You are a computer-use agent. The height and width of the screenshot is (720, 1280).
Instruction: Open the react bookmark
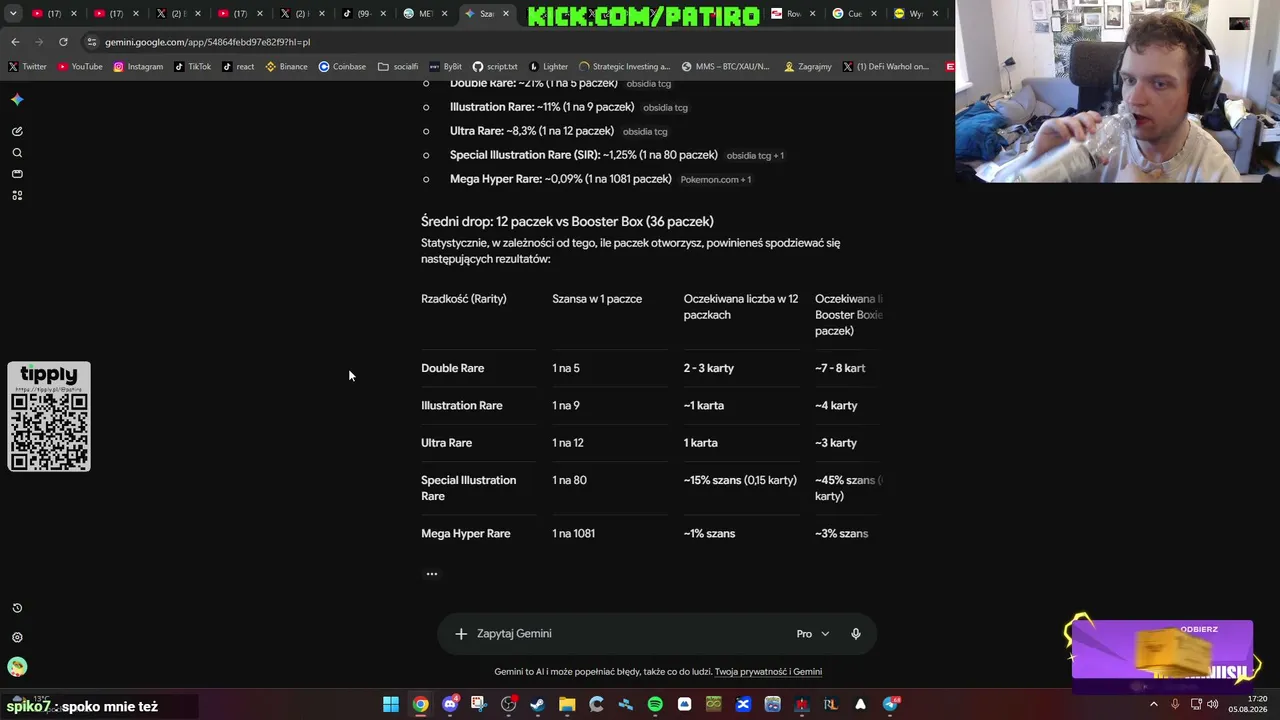click(238, 67)
